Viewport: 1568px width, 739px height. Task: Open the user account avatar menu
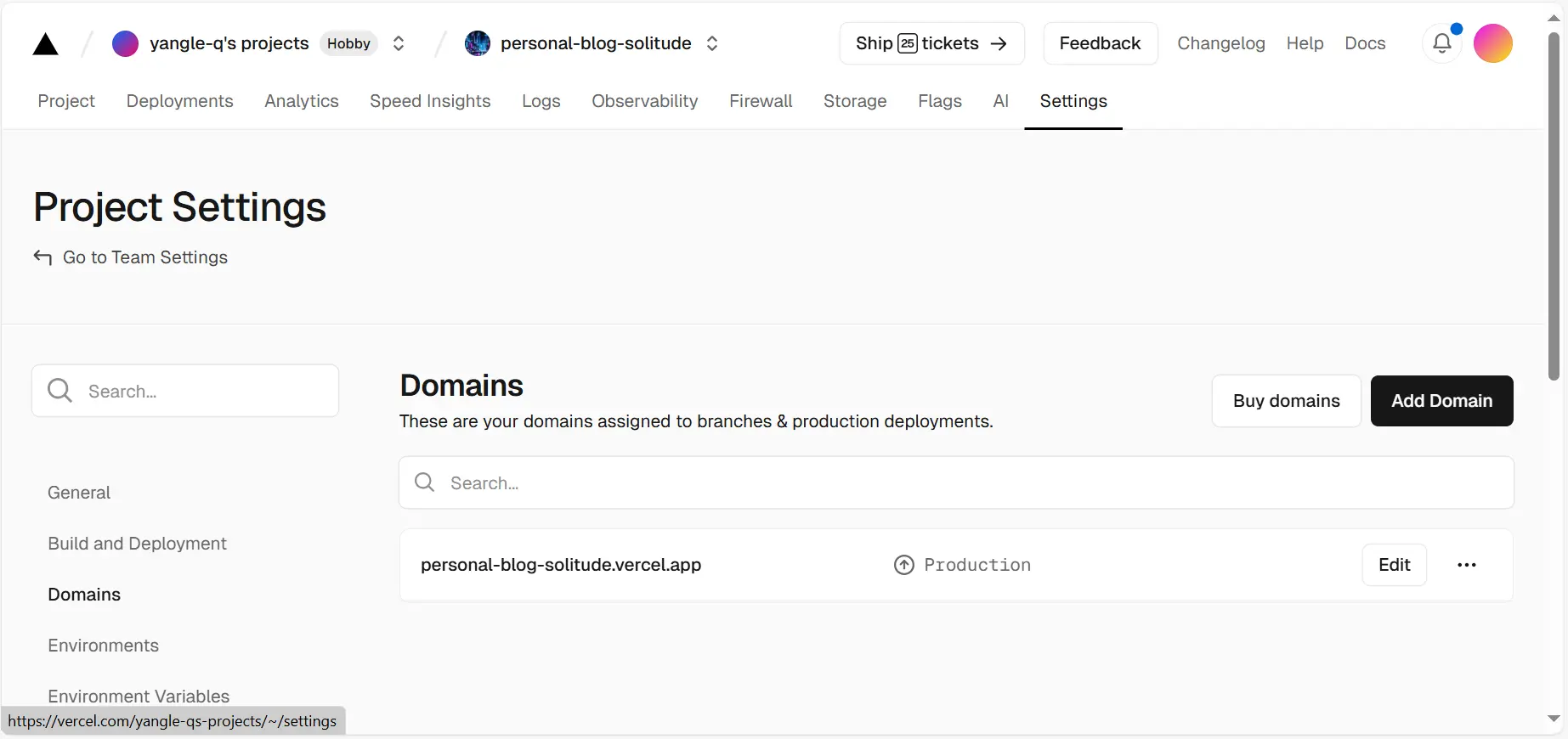click(x=1493, y=43)
